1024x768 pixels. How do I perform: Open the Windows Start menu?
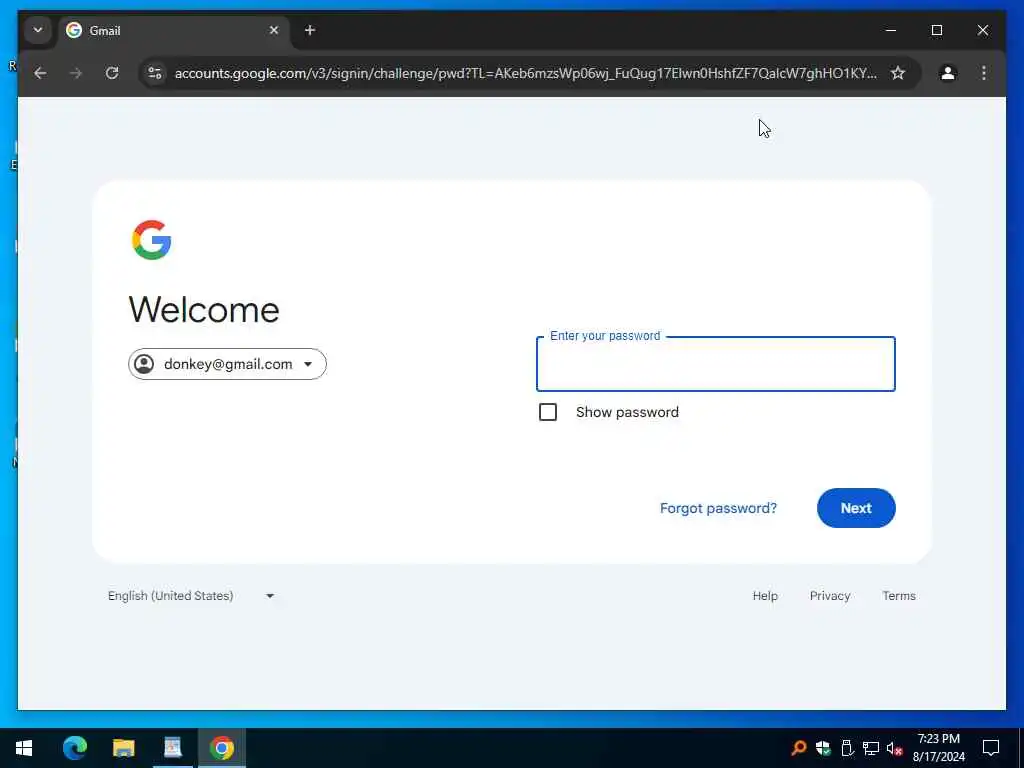[24, 748]
